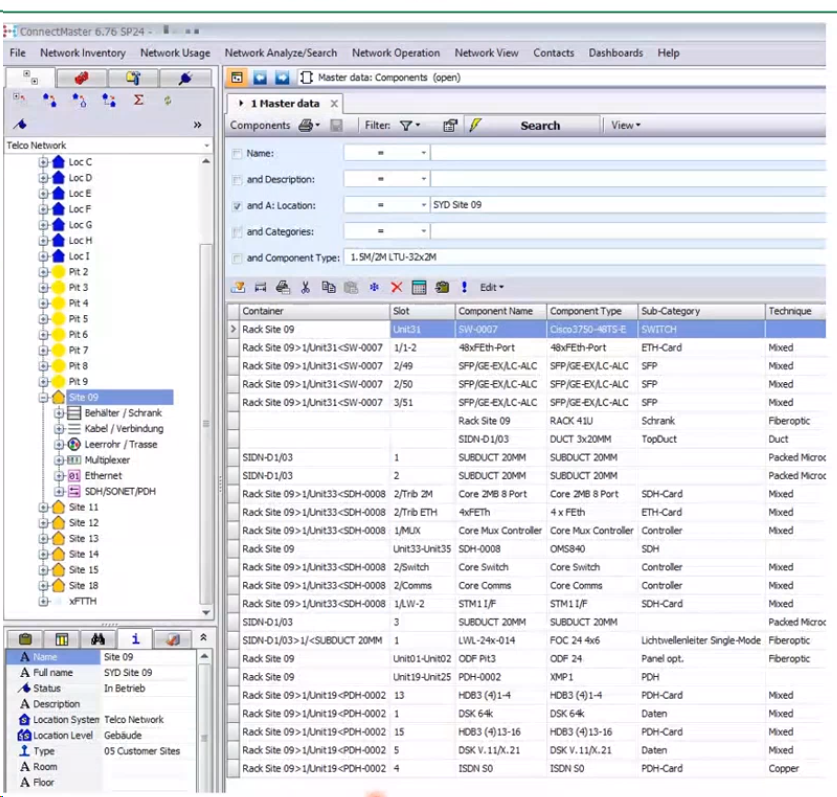Click the copy icon in results toolbar
Viewport: 837px width, 797px height.
(x=328, y=287)
